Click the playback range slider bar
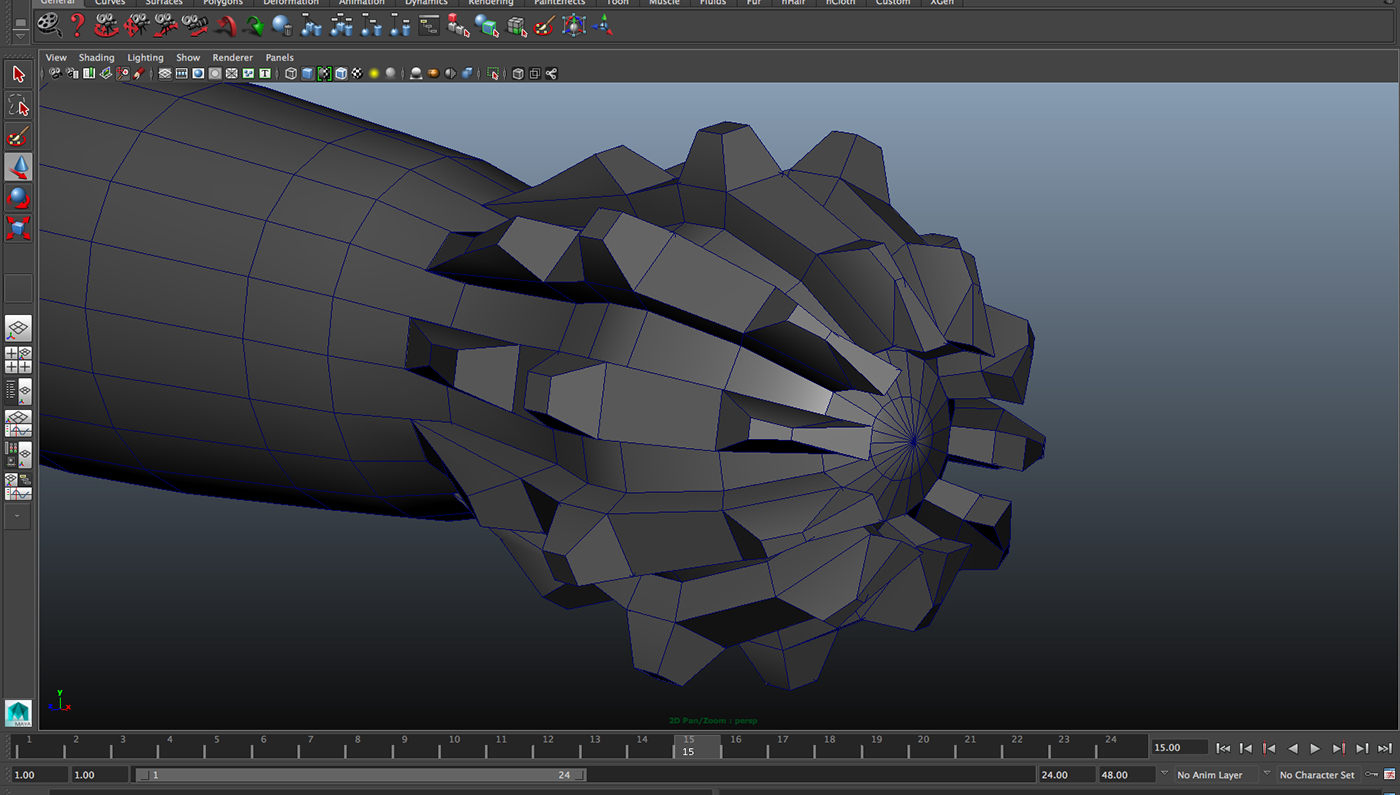Screen dimensions: 1400x795 (360, 775)
